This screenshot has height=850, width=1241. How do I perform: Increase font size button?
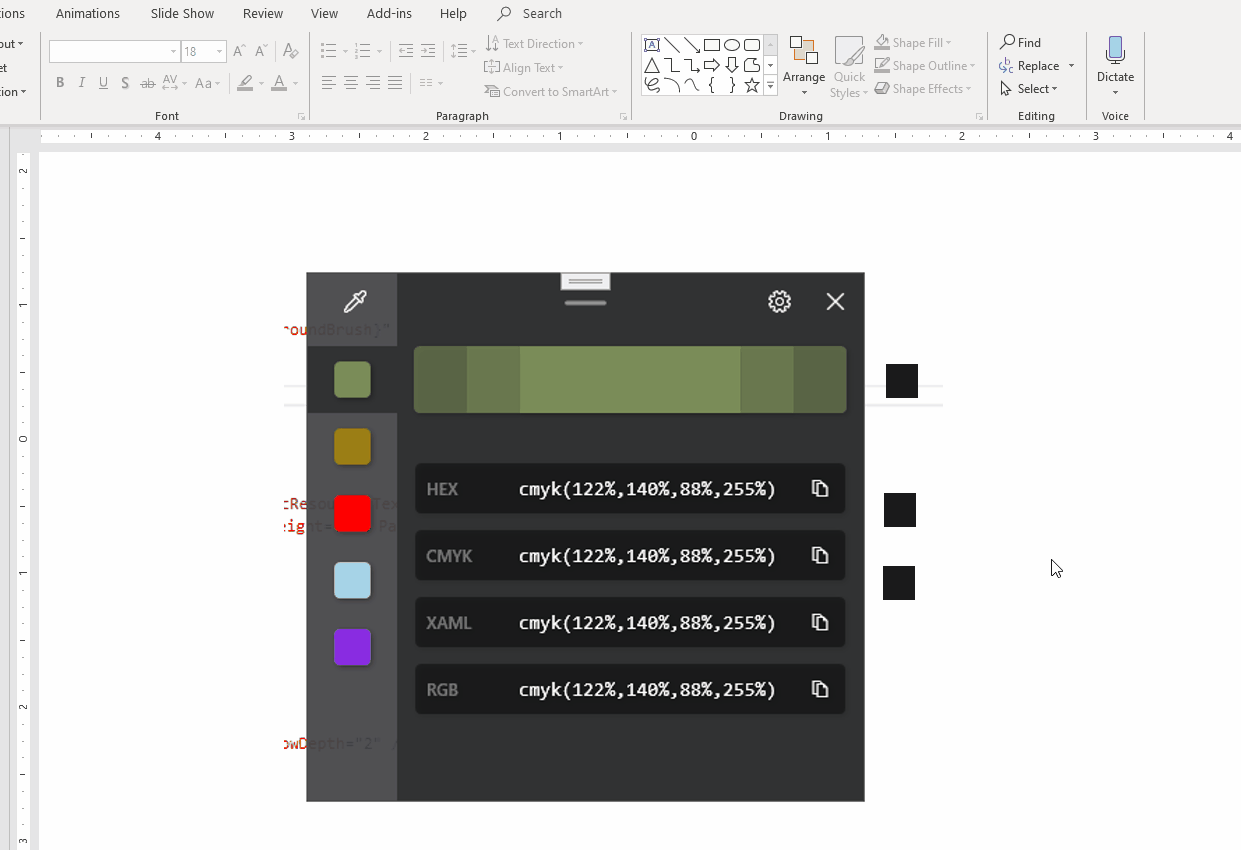point(239,51)
